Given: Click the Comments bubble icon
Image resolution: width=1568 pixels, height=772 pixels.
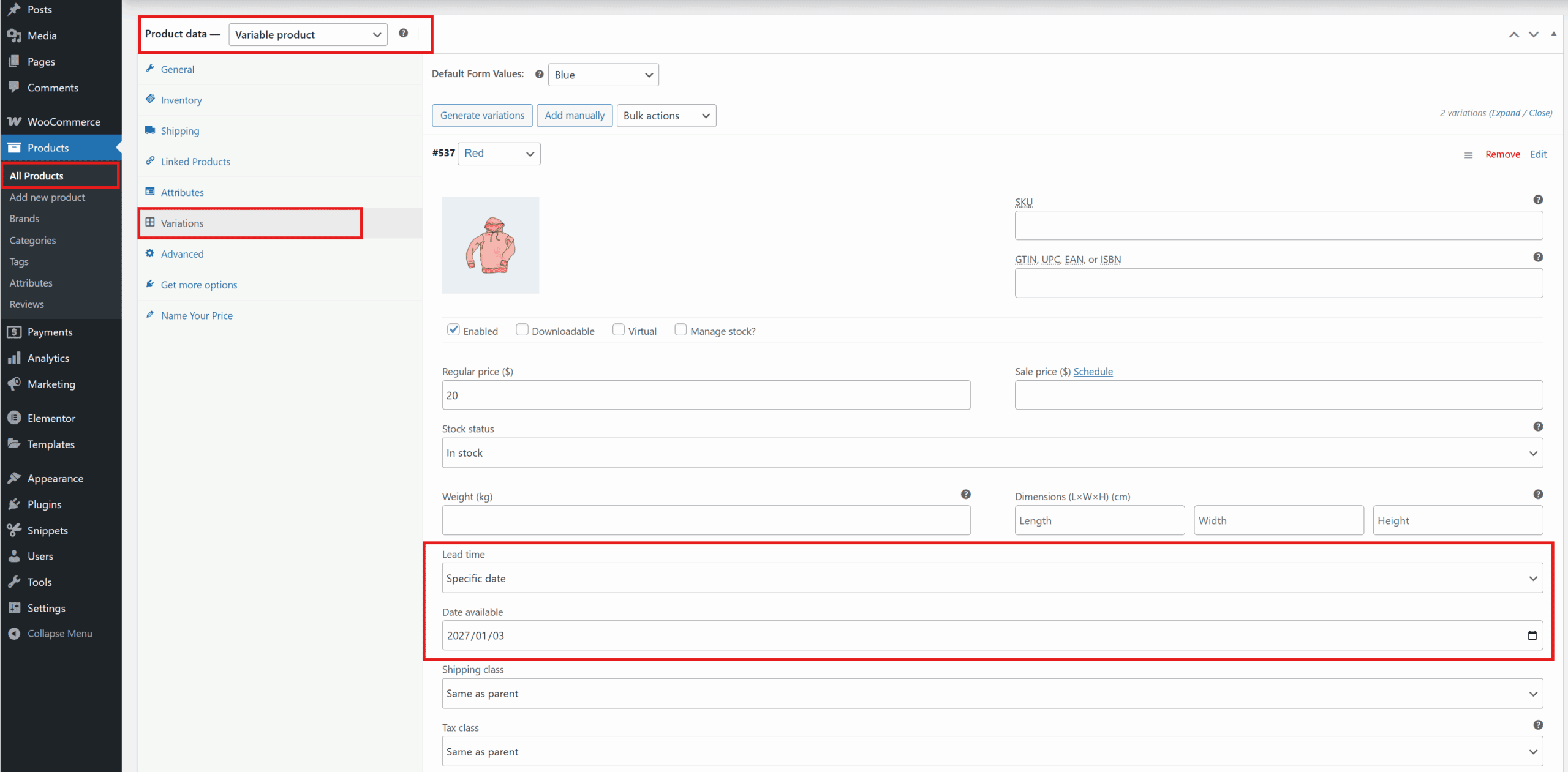Looking at the screenshot, I should (14, 87).
